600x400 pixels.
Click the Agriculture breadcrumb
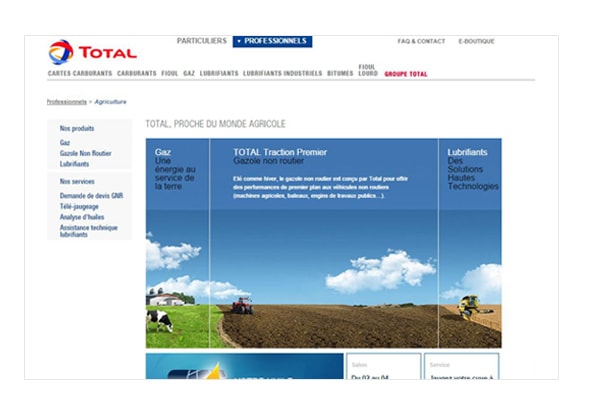(x=110, y=102)
